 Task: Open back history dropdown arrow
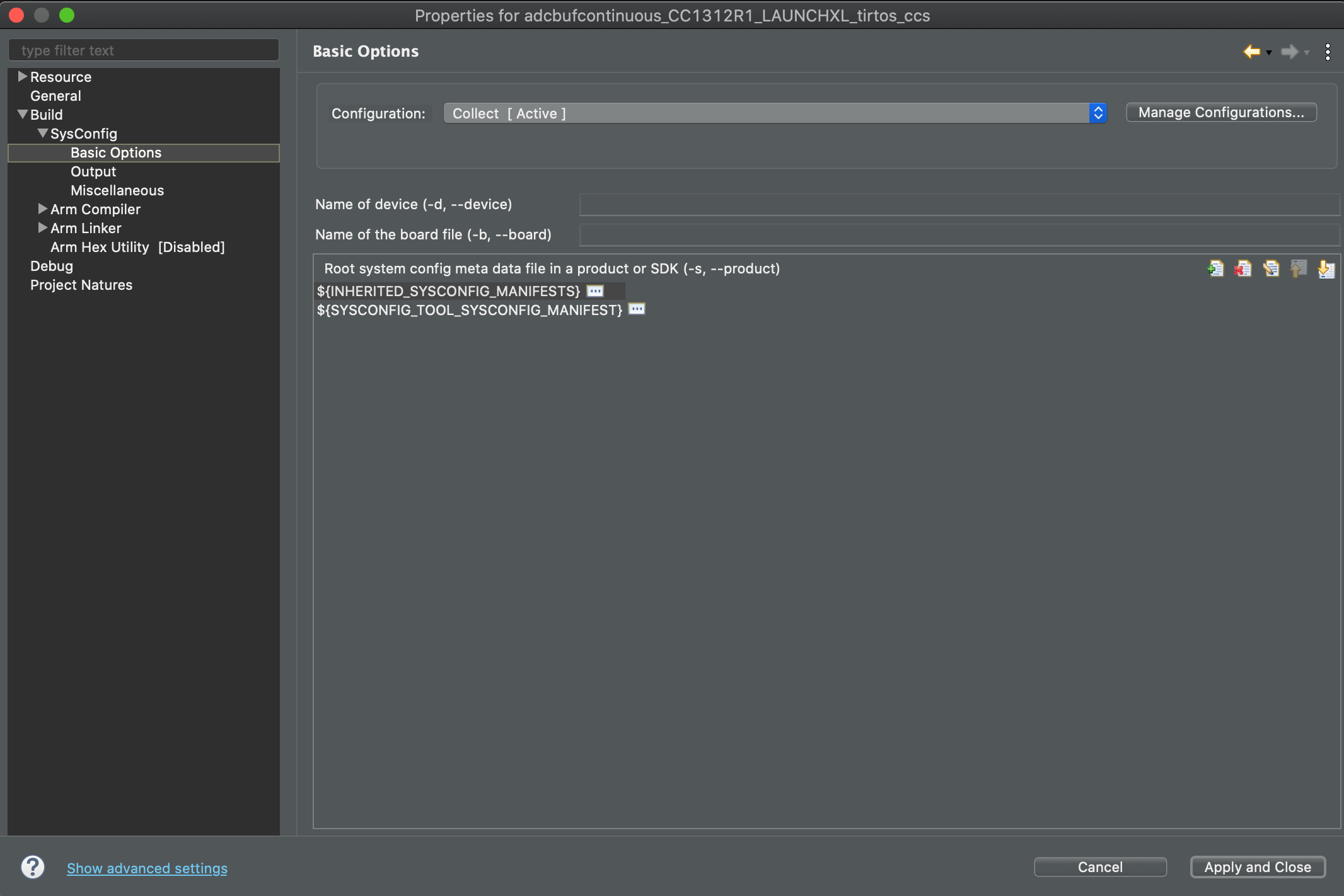click(x=1269, y=53)
